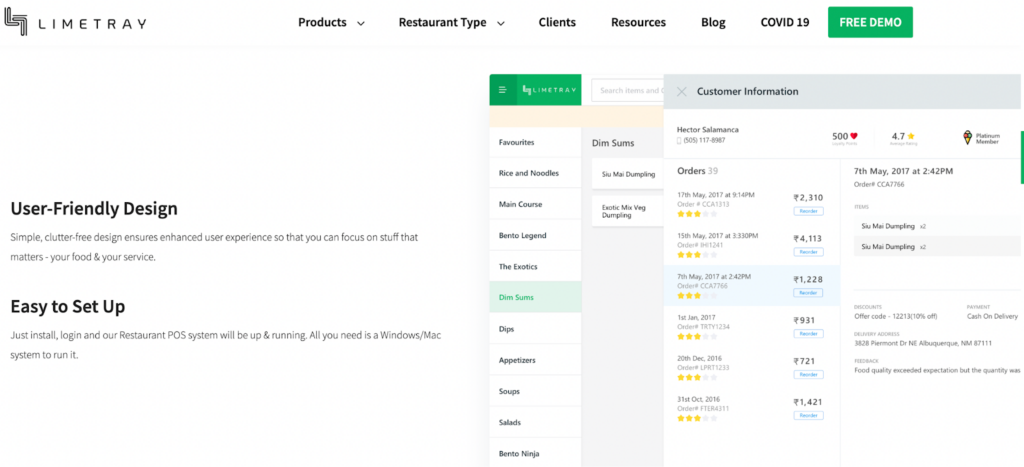This screenshot has width=1024, height=467.
Task: Click the average rating star icon
Action: pos(911,137)
